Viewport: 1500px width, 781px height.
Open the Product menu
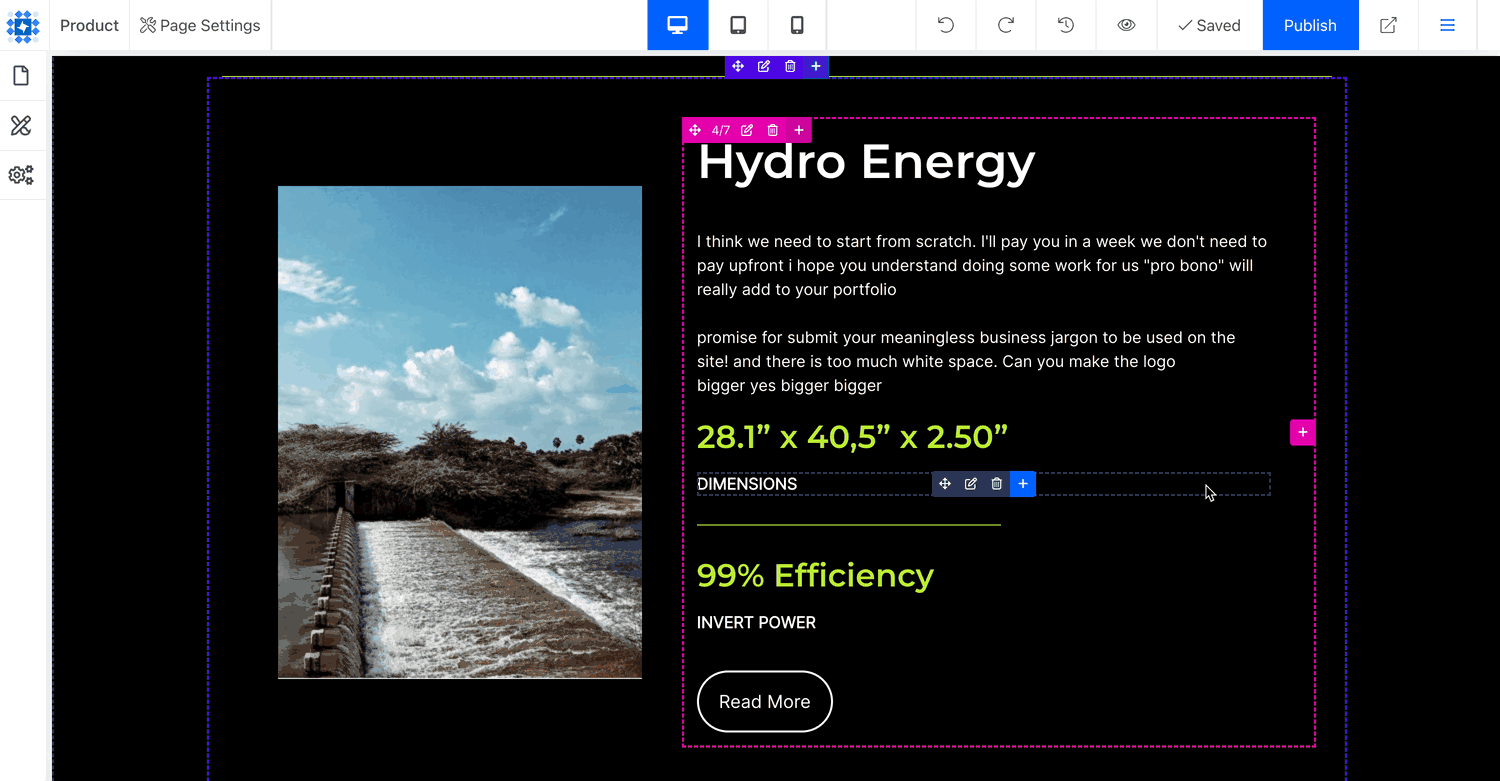[x=89, y=25]
